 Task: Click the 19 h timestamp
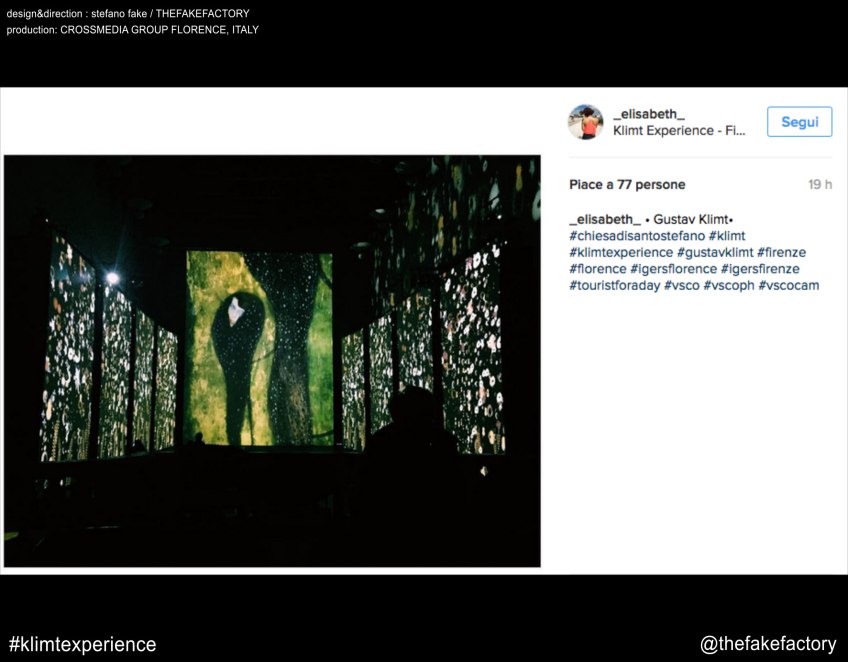[x=819, y=185]
